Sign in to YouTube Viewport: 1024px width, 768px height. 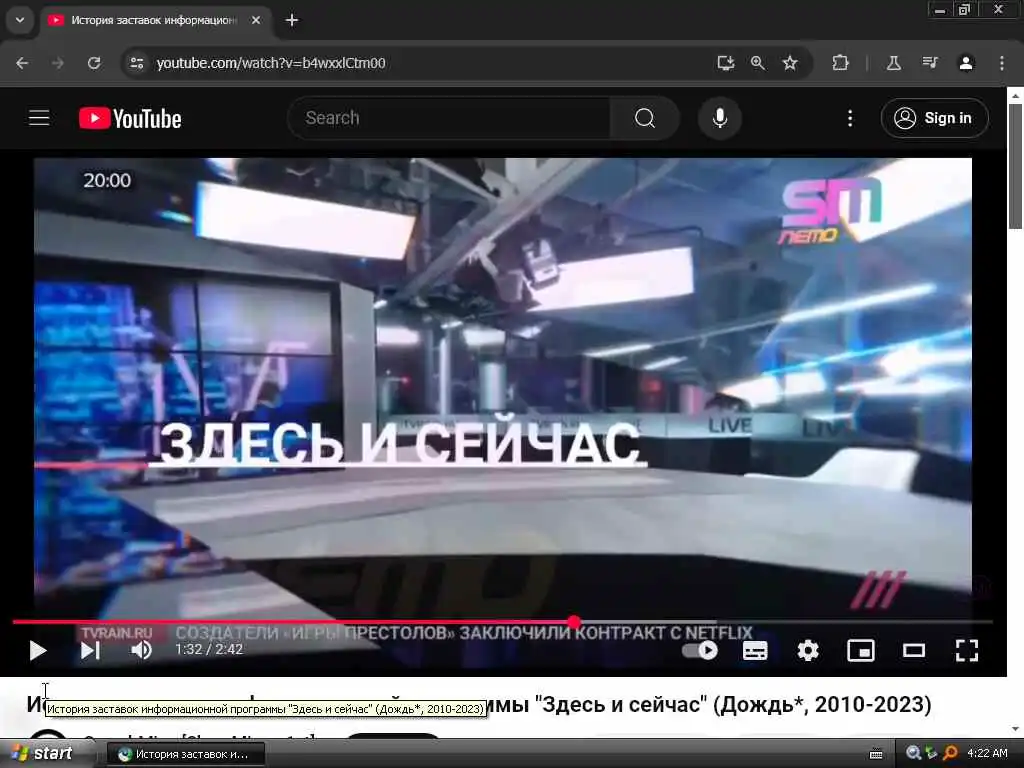coord(935,118)
